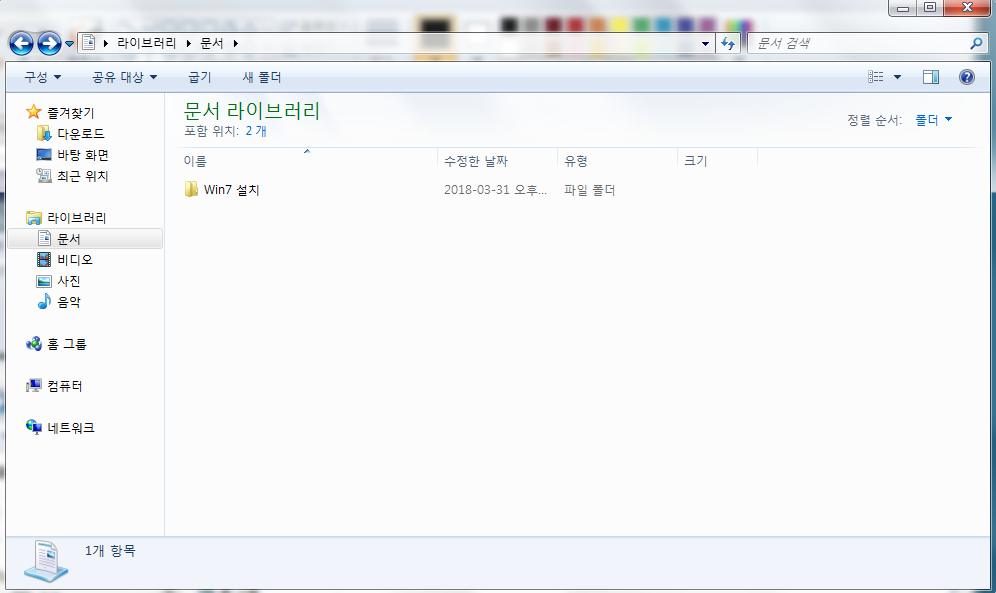Select the Win7 설치 folder icon
Viewport: 996px width, 593px height.
click(191, 189)
